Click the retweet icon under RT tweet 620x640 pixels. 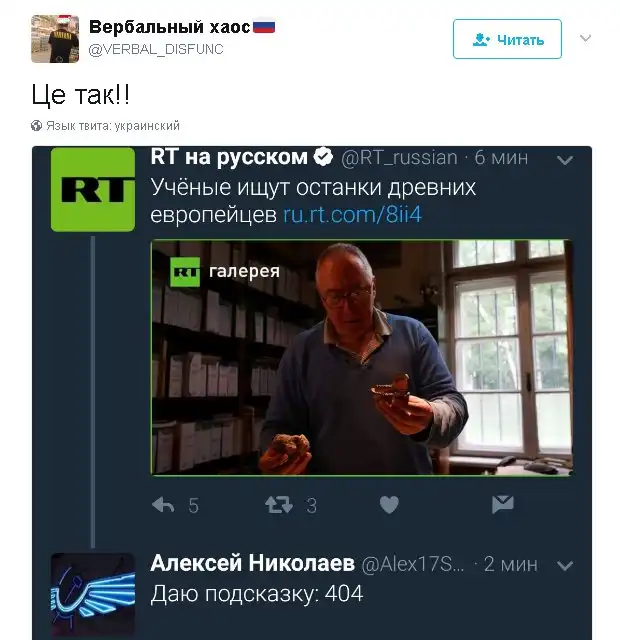pyautogui.click(x=279, y=505)
